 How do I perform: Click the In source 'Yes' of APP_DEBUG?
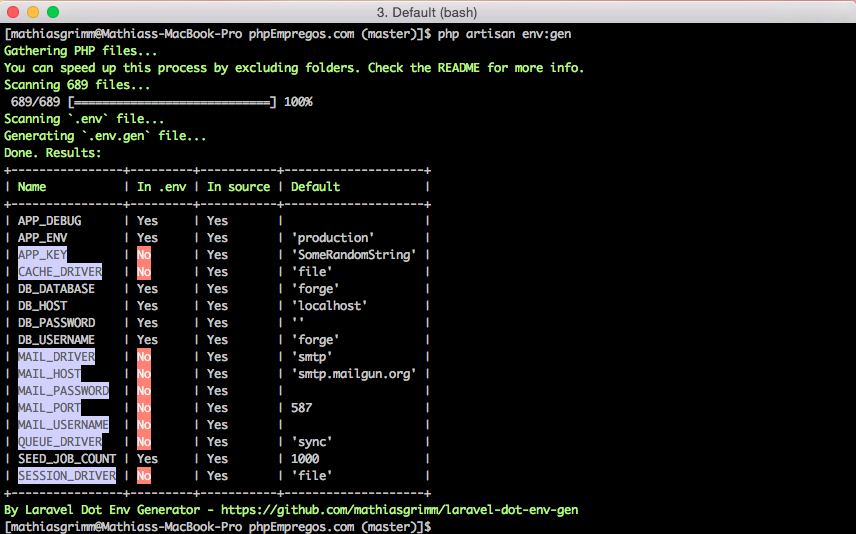pyautogui.click(x=217, y=221)
